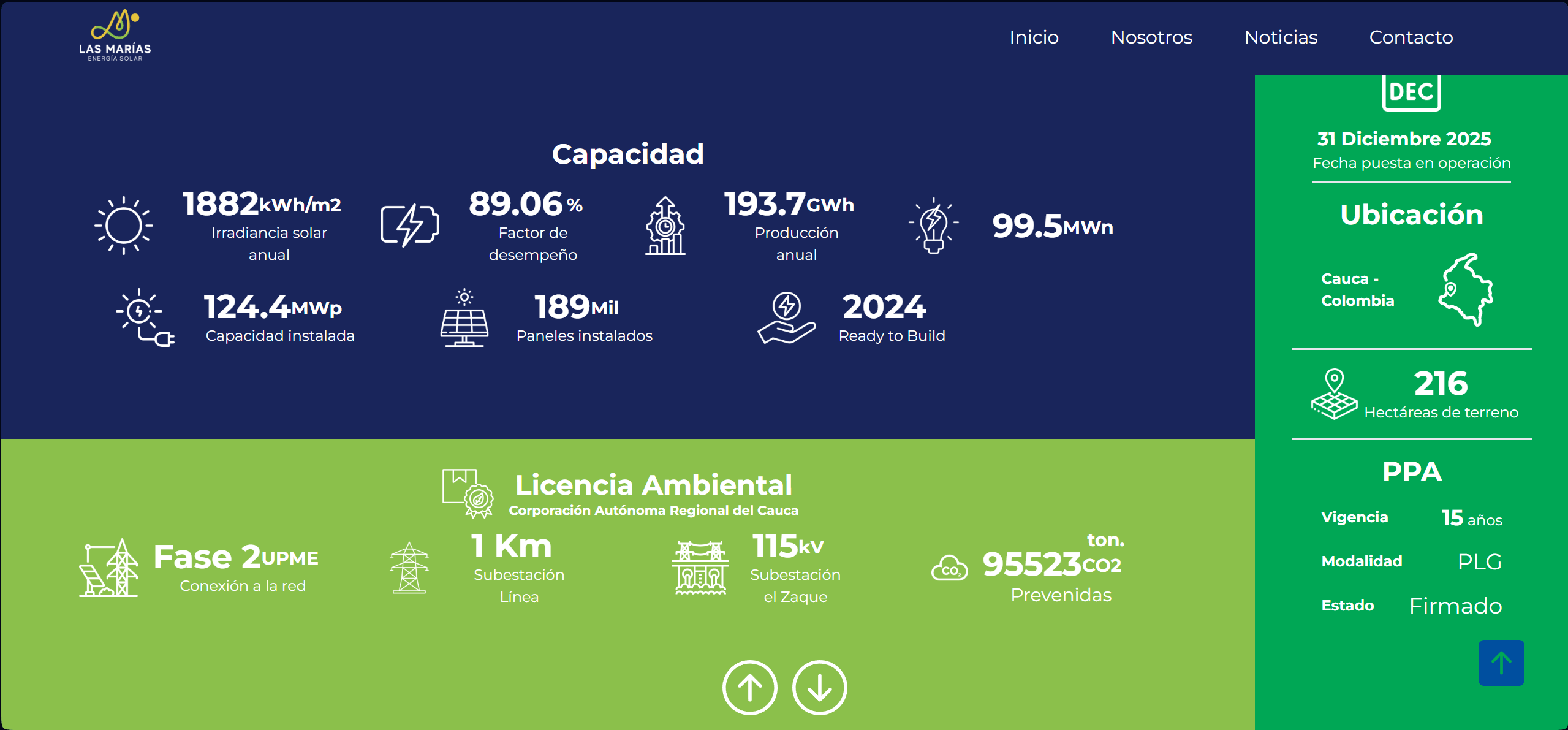Viewport: 1568px width, 730px height.
Task: Click the solar panel icon
Action: 464,317
